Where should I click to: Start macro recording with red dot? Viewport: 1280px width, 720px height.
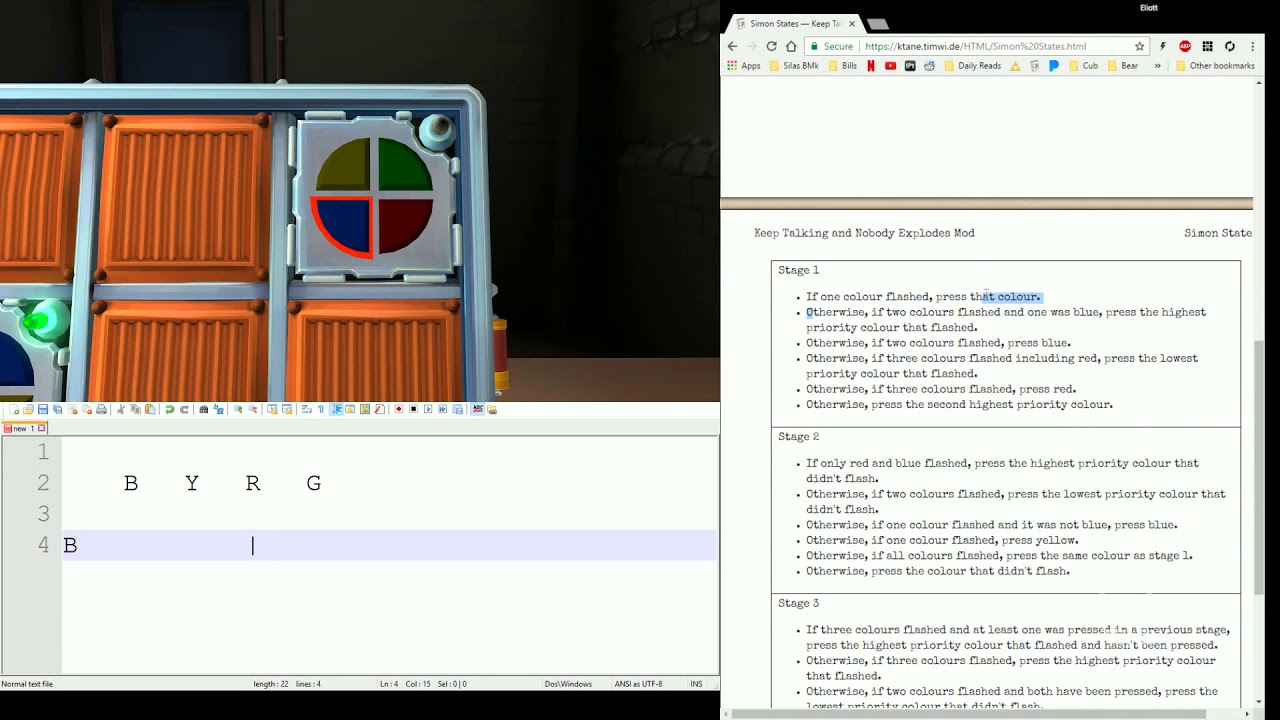tap(398, 409)
